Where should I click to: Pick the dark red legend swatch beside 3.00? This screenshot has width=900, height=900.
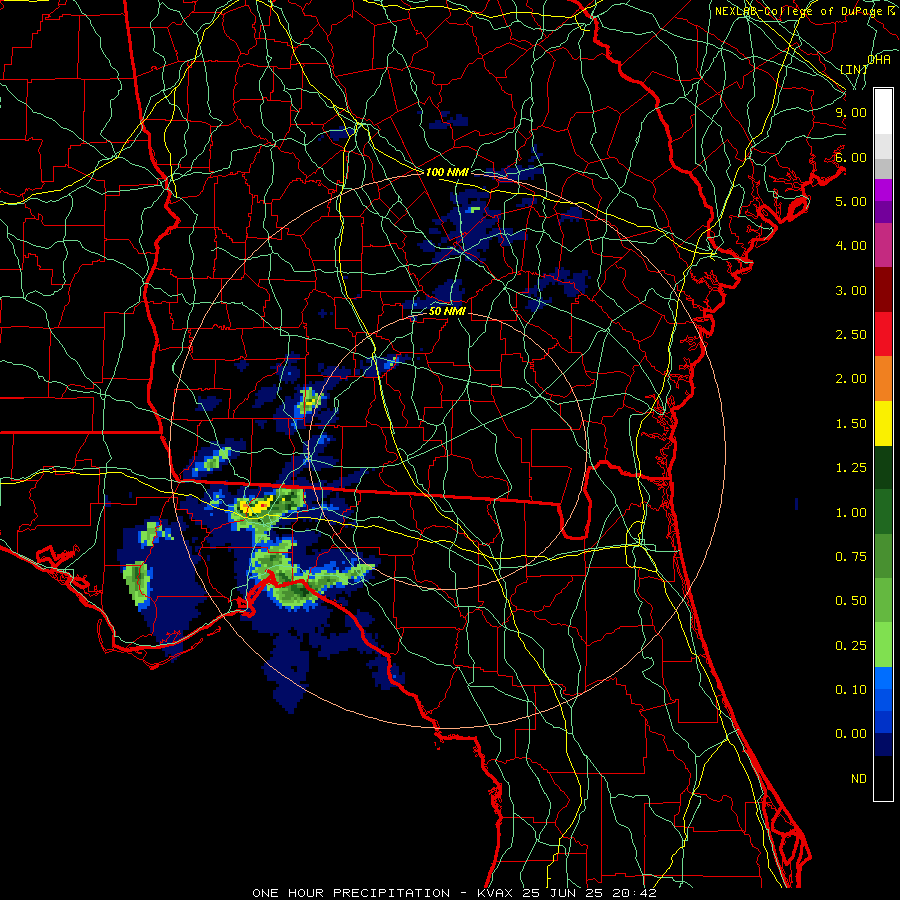[x=883, y=290]
